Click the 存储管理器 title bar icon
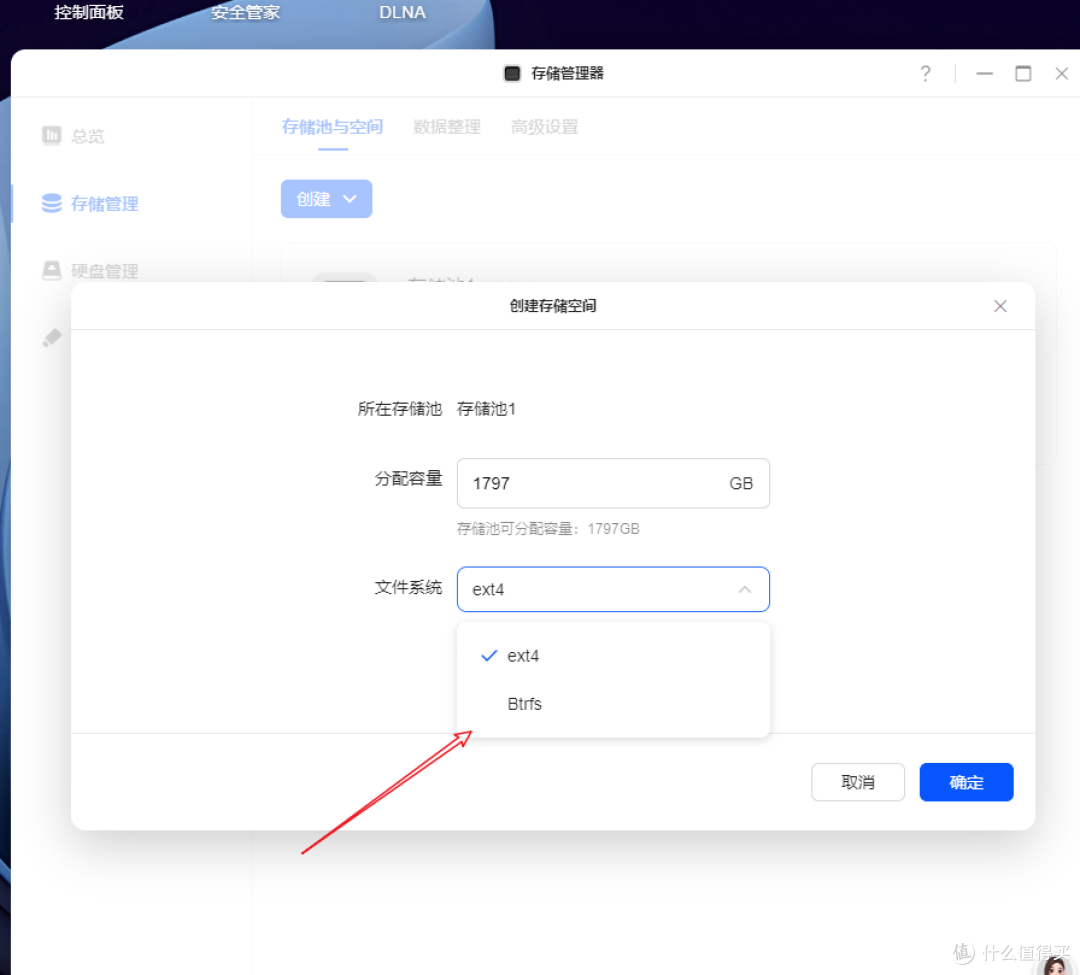Image resolution: width=1080 pixels, height=975 pixels. click(511, 73)
